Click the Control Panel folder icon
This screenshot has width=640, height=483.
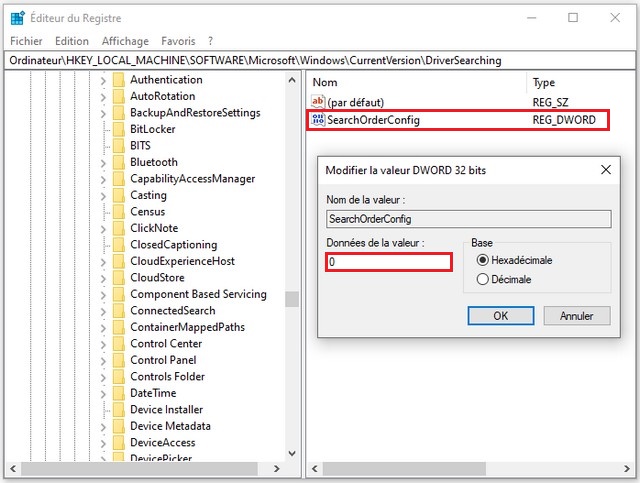pos(118,360)
